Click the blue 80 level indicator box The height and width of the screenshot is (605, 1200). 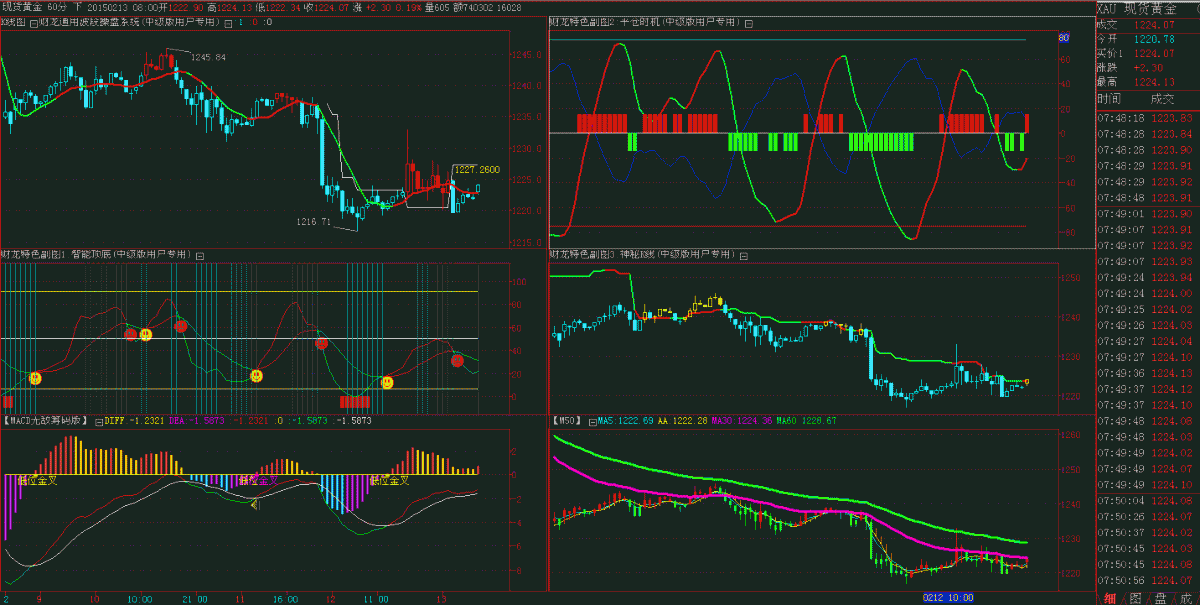pos(1064,38)
